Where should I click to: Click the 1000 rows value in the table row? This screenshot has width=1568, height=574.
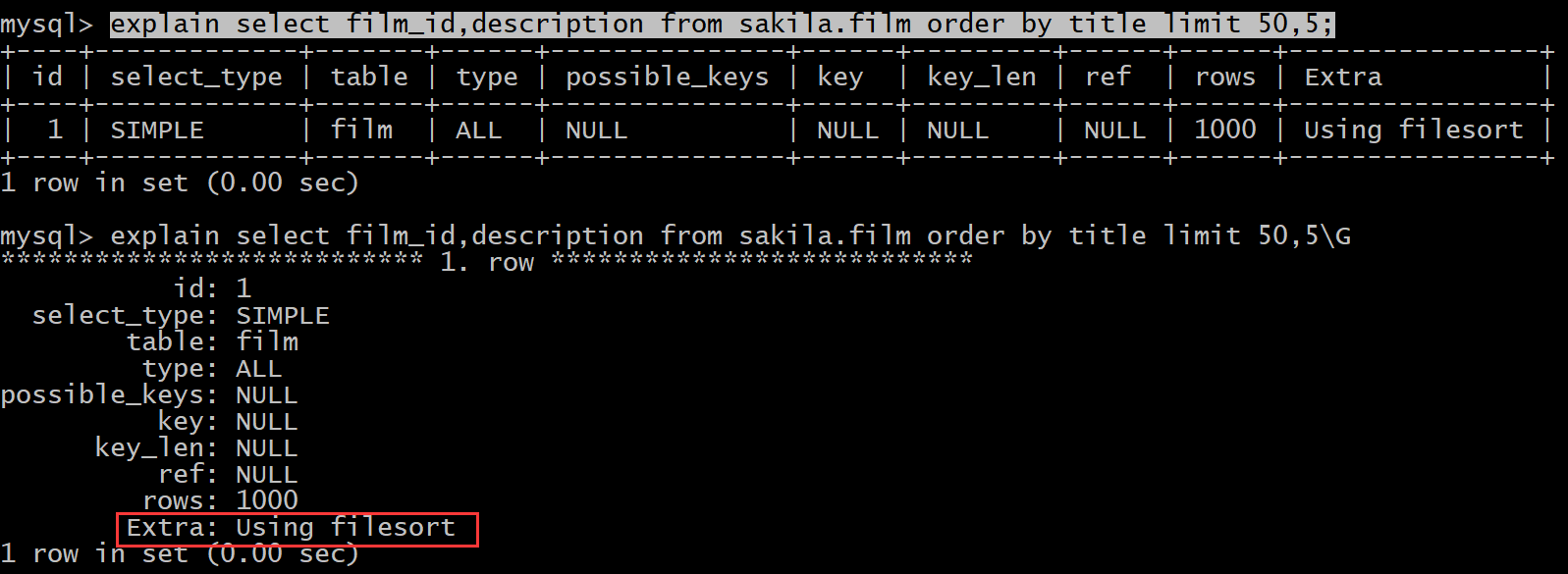pos(1224,130)
